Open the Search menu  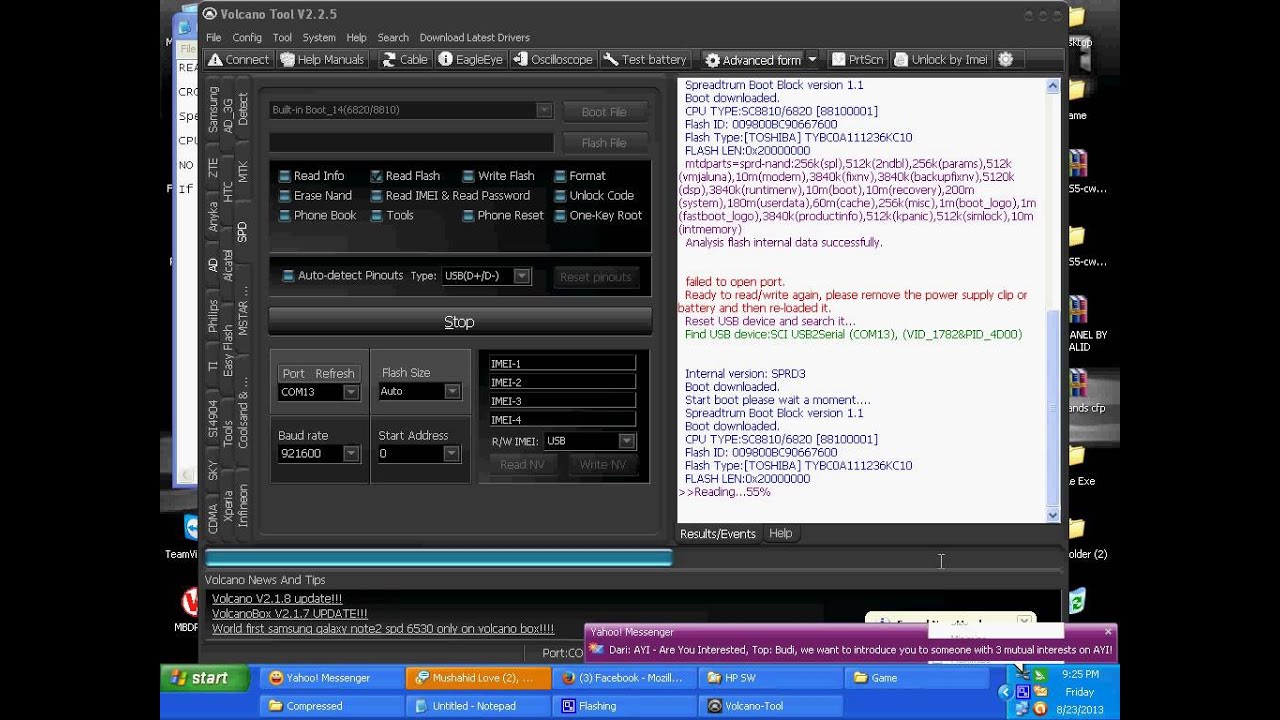[393, 38]
